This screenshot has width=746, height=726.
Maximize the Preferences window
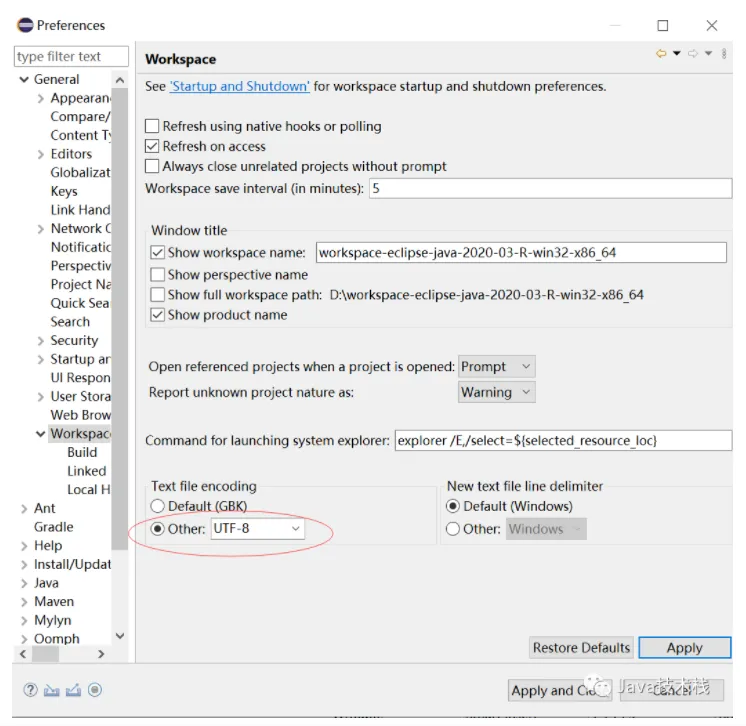tap(663, 25)
